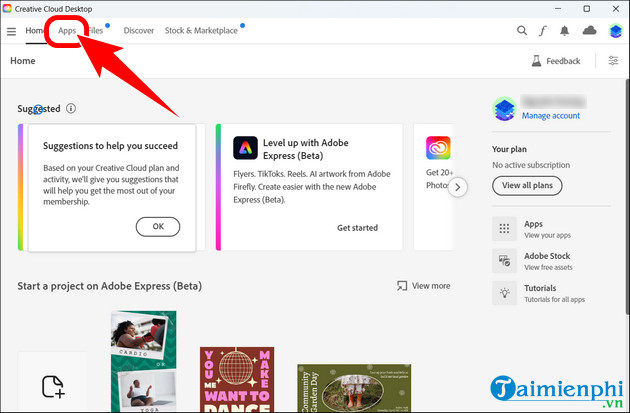Open the profile avatar in header
This screenshot has width=630, height=413.
tap(615, 31)
